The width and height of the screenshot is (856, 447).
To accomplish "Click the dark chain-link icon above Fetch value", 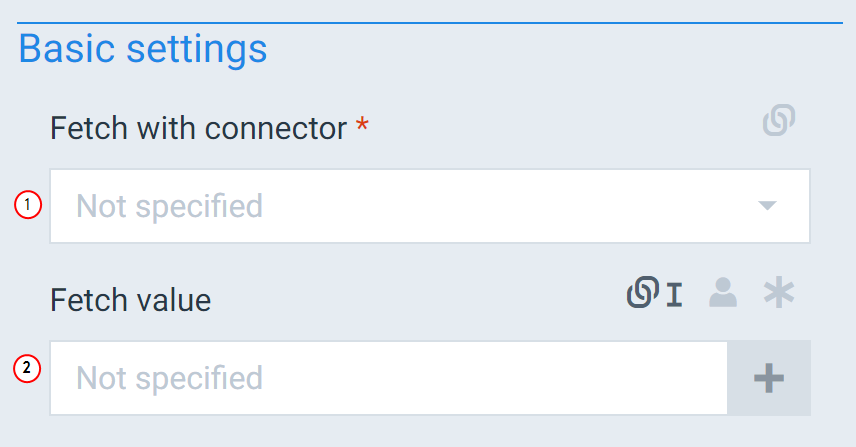I will (x=643, y=292).
